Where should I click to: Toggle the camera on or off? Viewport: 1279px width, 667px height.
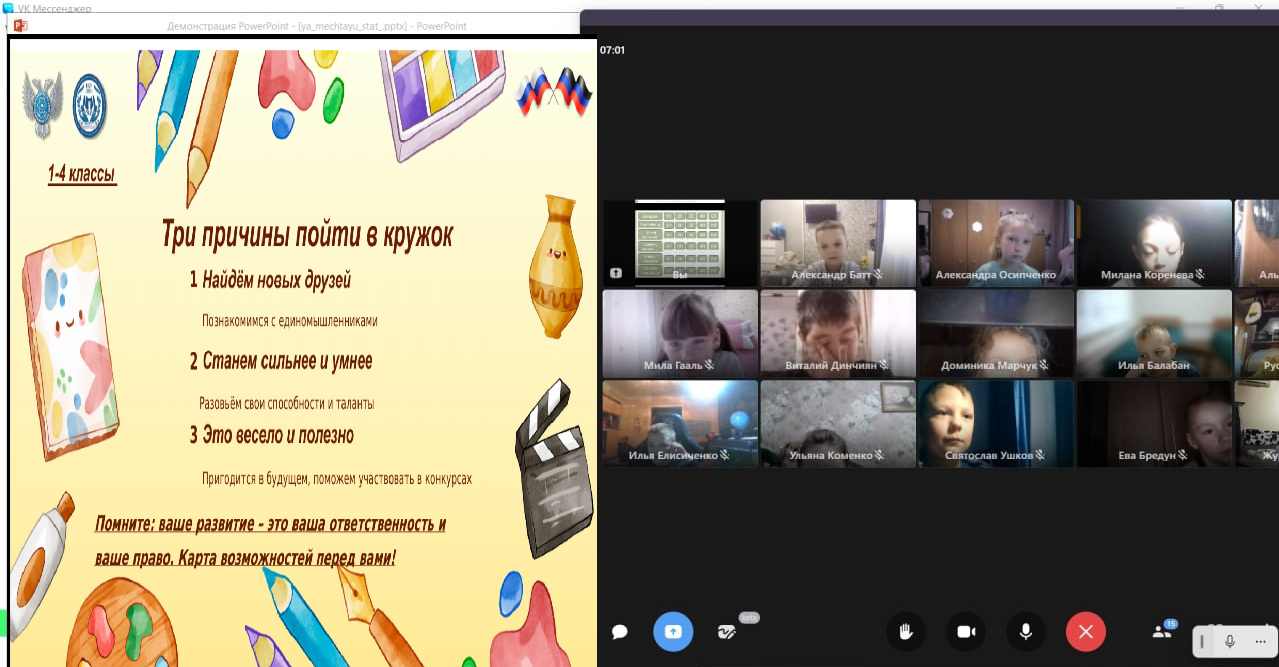(x=966, y=632)
